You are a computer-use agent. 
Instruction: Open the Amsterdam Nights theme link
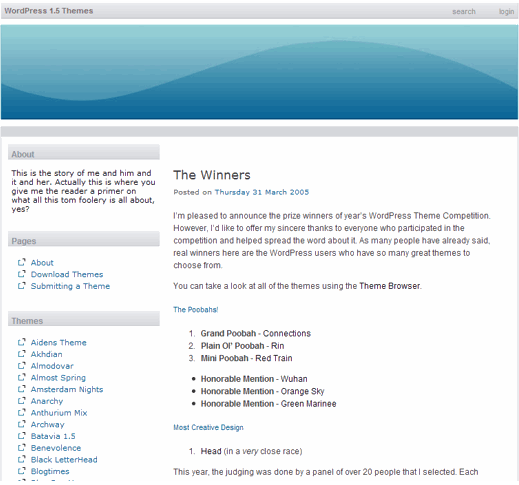[x=67, y=389]
